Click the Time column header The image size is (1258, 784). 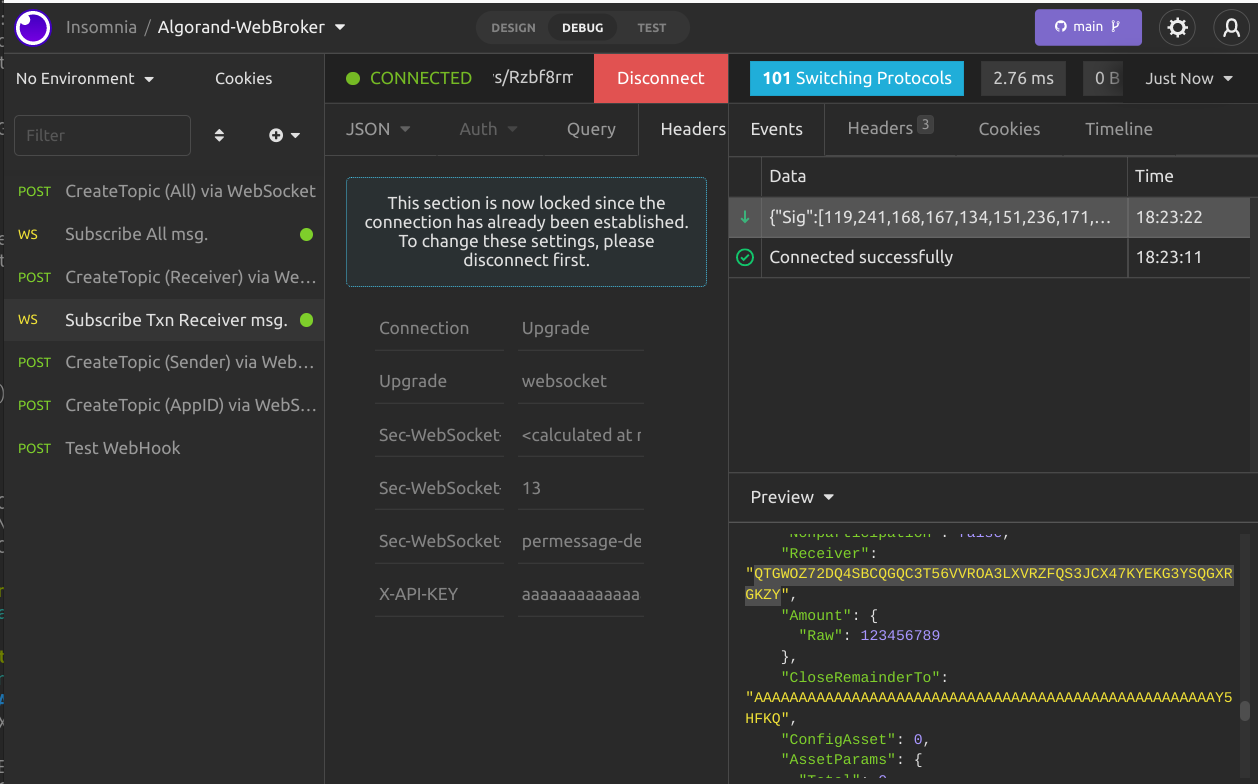1154,176
